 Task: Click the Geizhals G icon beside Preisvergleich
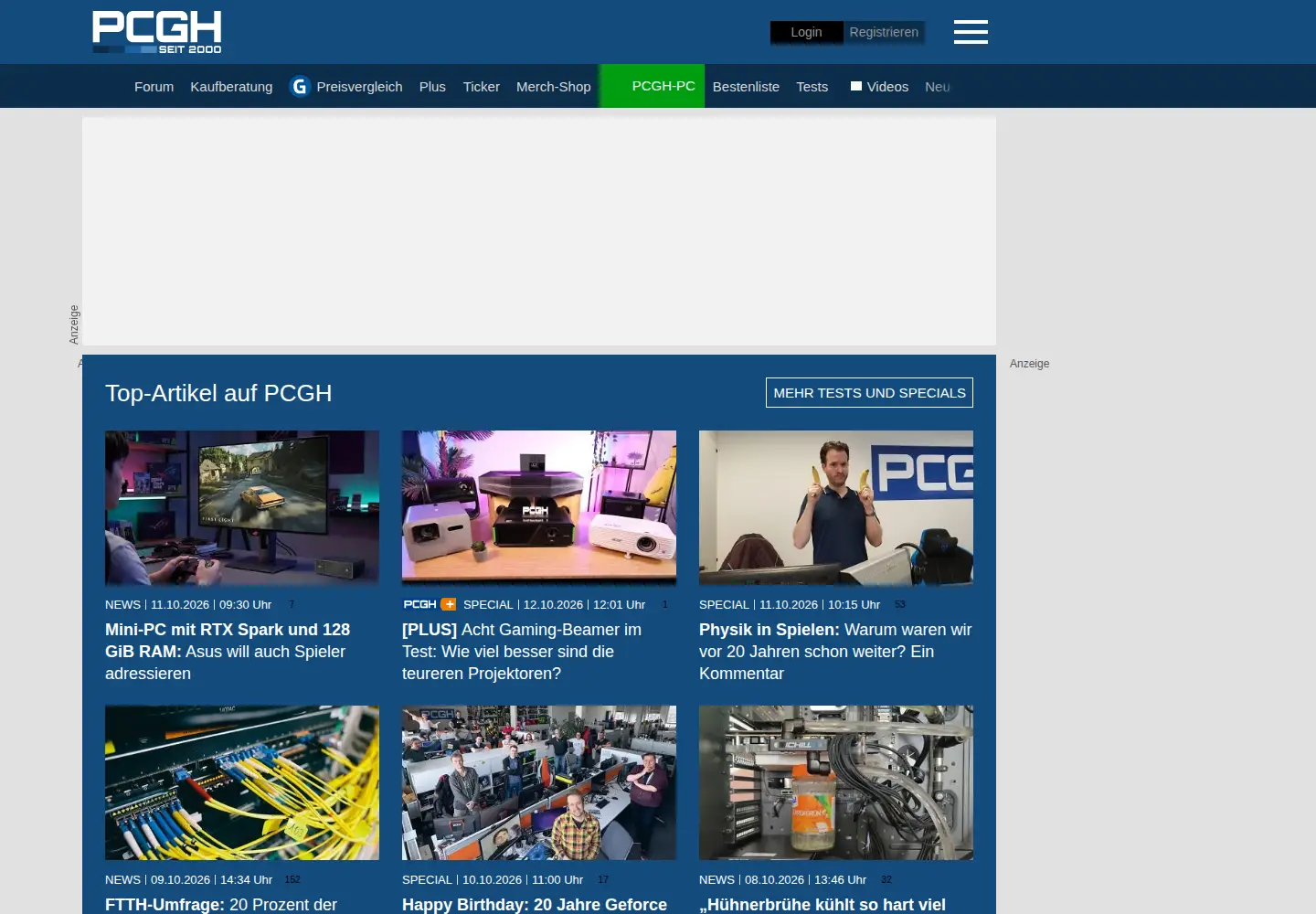[300, 86]
